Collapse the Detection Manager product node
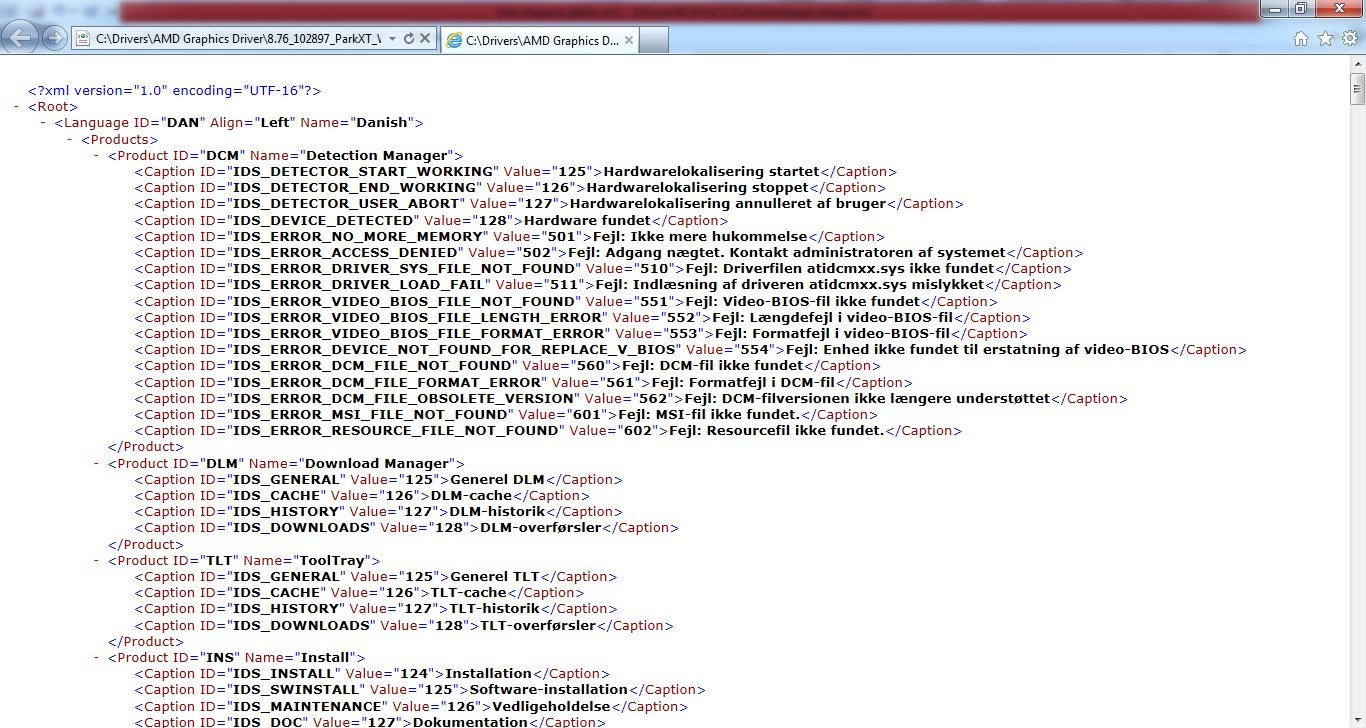The width and height of the screenshot is (1366, 728). pyautogui.click(x=97, y=155)
